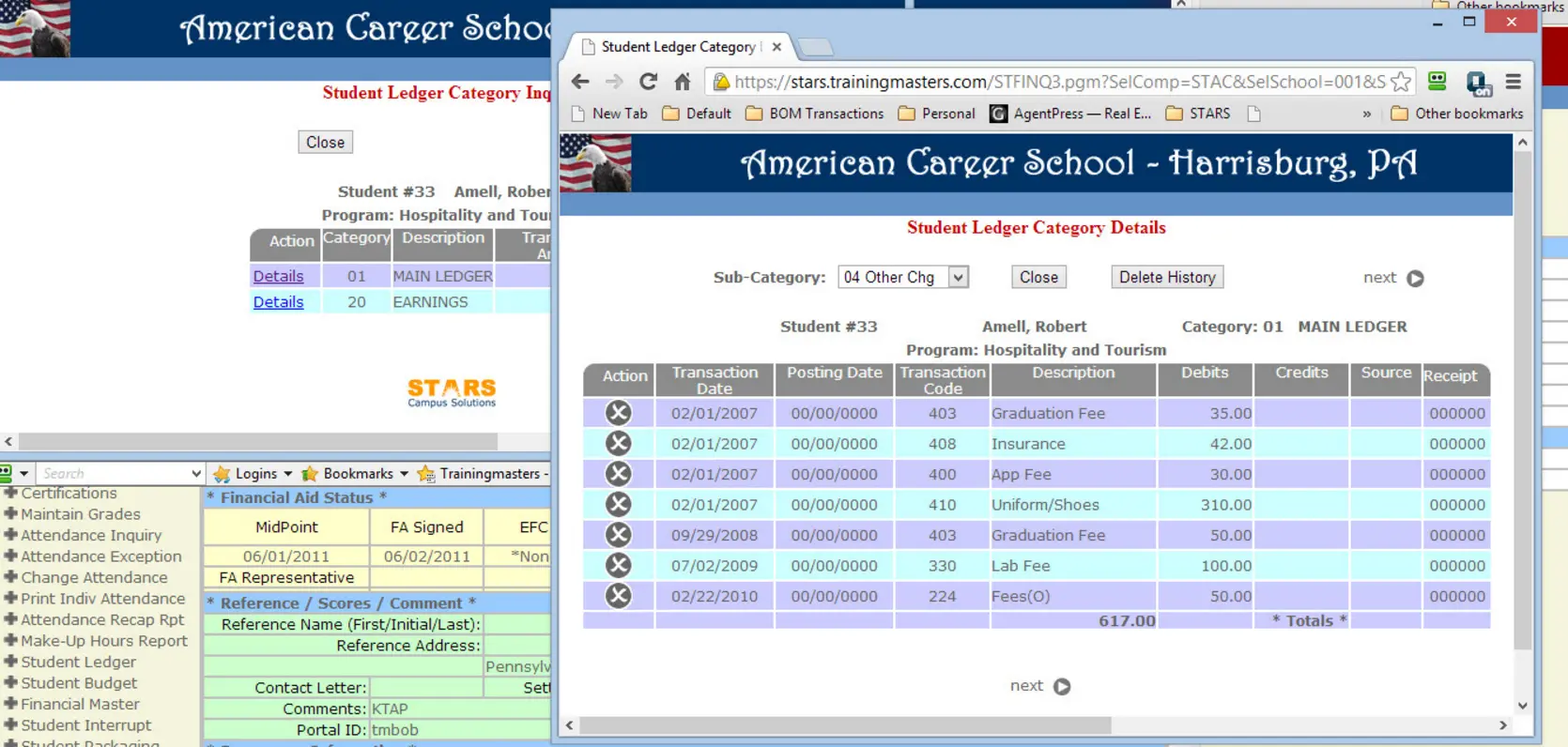This screenshot has width=1568, height=747.
Task: Click the popup horizontal scrollbar
Action: tap(845, 725)
